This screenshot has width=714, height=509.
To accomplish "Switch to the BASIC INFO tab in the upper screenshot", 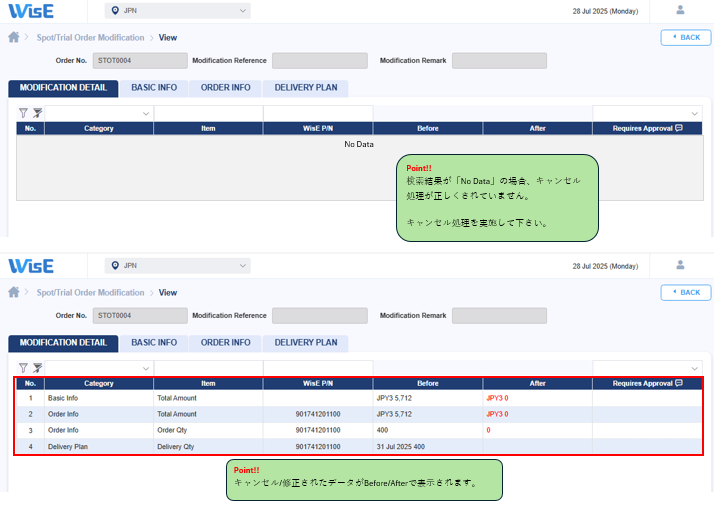I will coord(154,88).
